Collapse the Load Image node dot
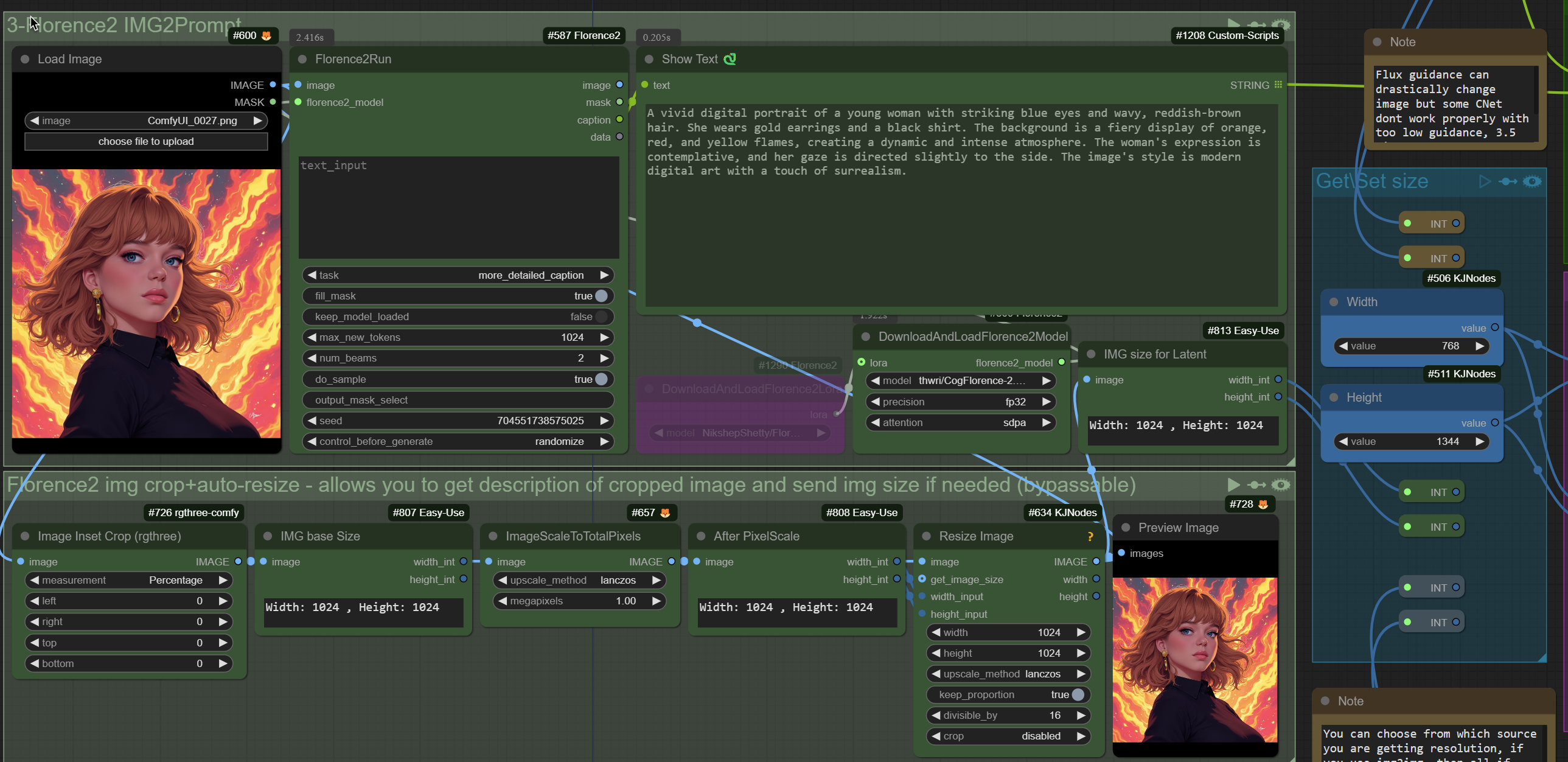Image resolution: width=1568 pixels, height=762 pixels. pyautogui.click(x=25, y=59)
